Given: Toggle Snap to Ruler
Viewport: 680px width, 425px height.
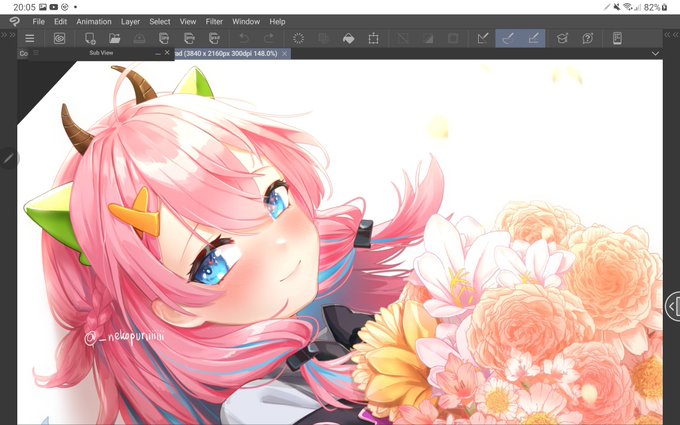Looking at the screenshot, I should coord(483,39).
